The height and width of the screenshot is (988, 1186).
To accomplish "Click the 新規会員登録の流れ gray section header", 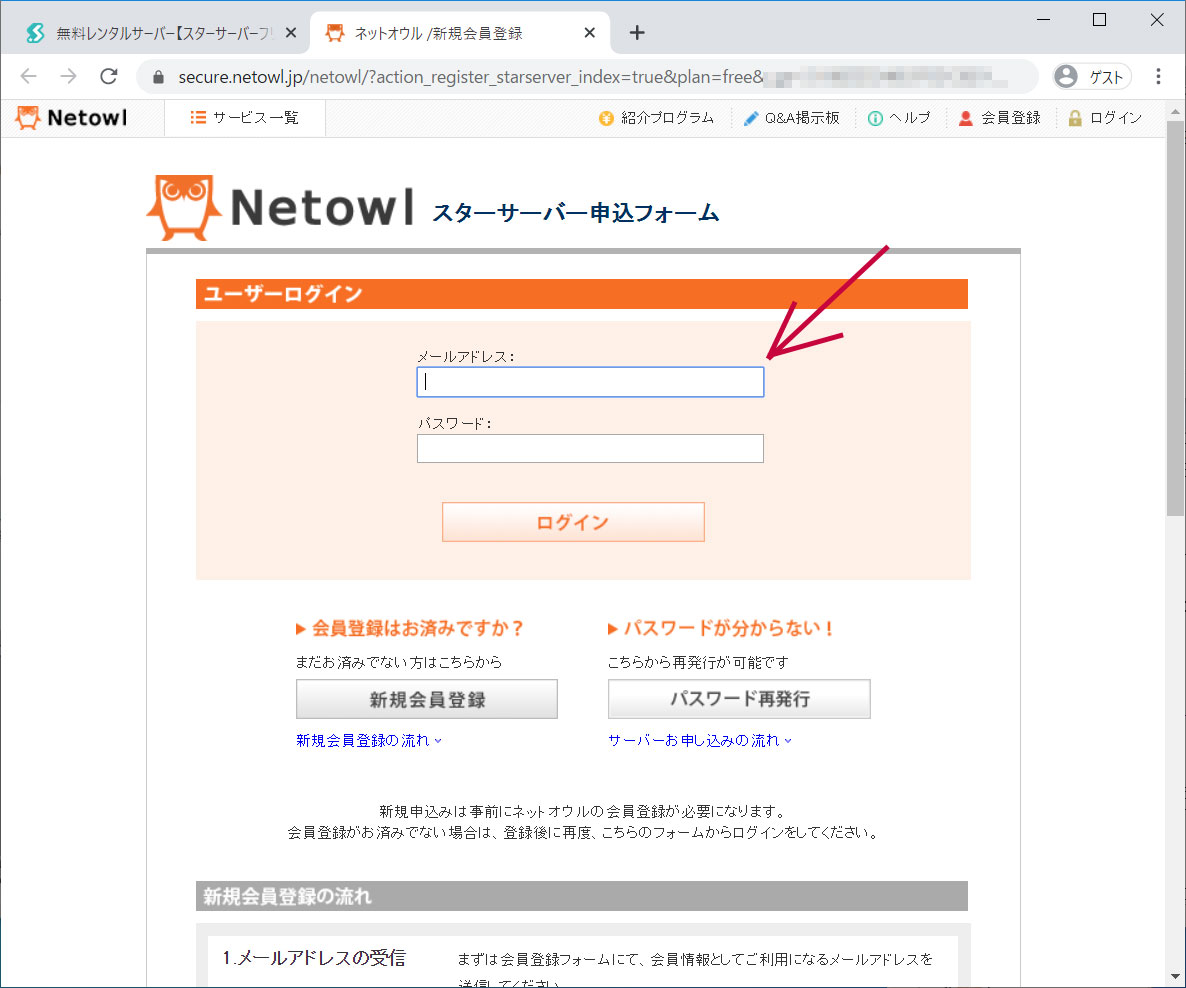I will point(582,896).
